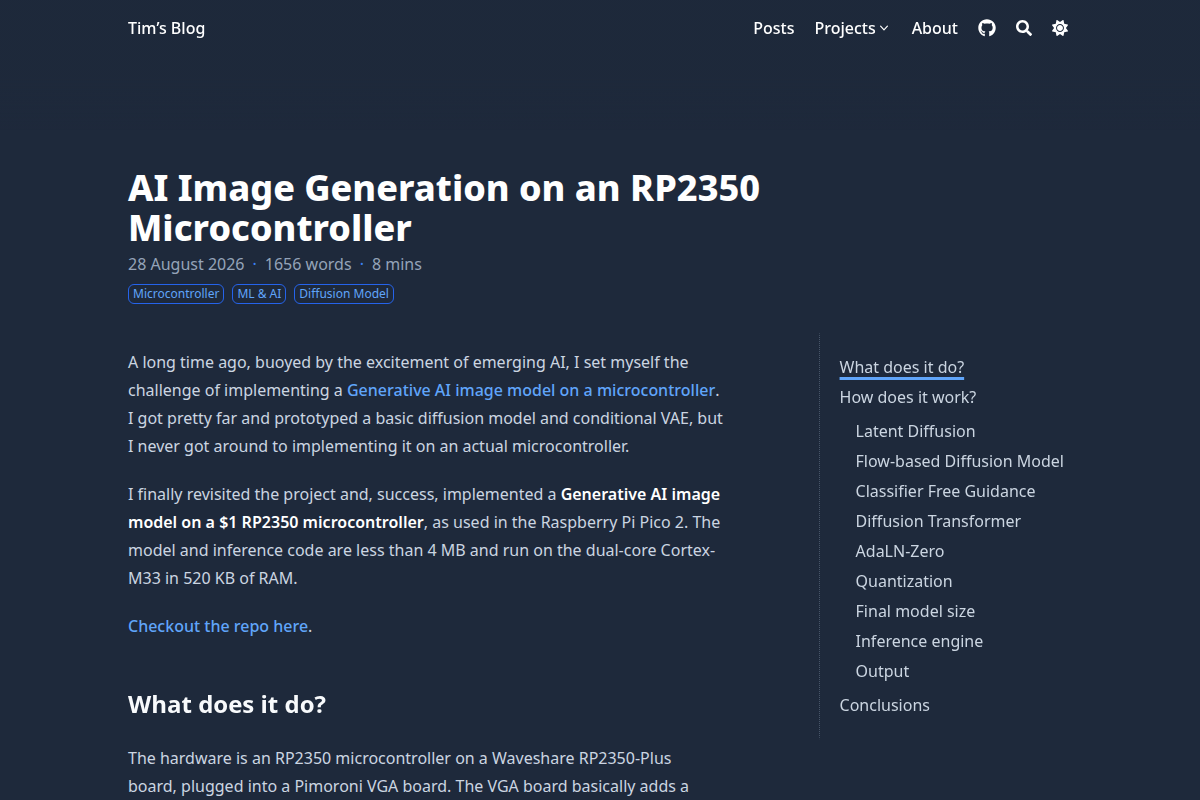Open Final model size section
The height and width of the screenshot is (800, 1200).
click(915, 611)
